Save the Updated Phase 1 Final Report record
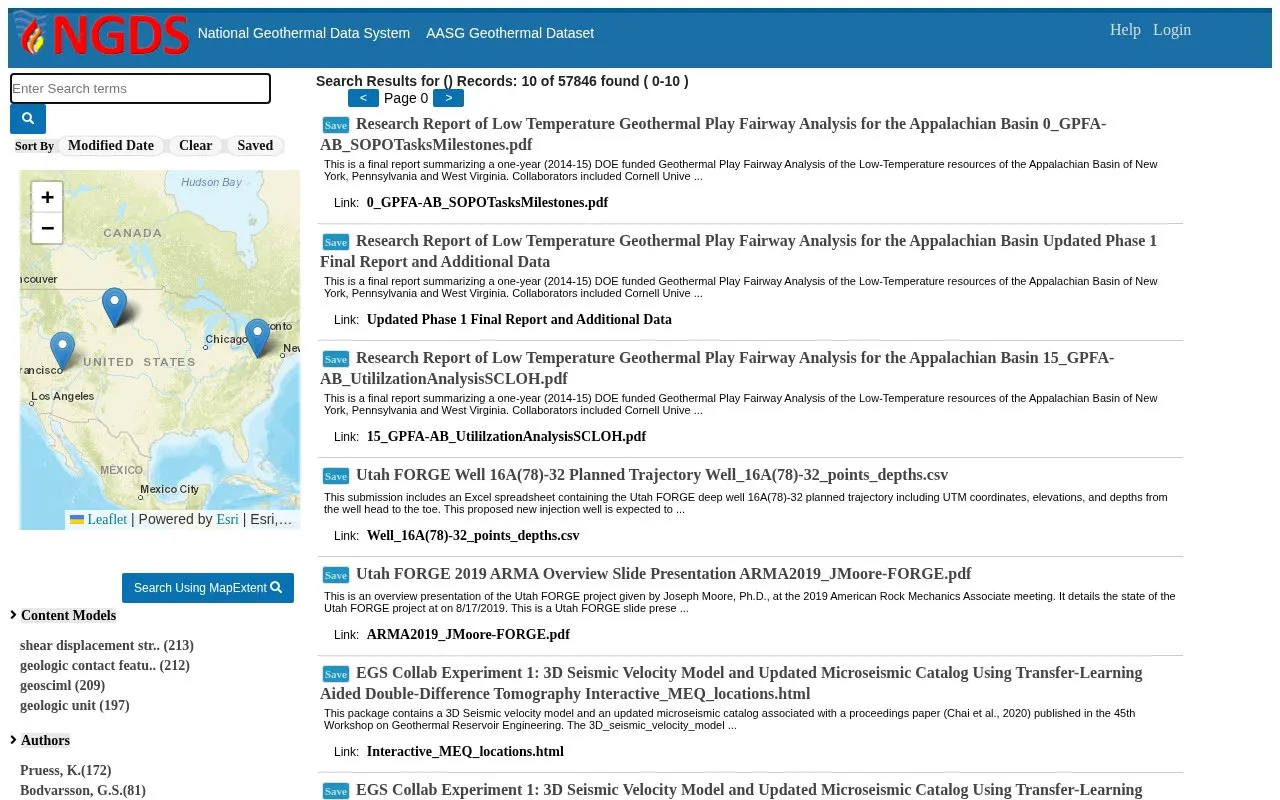 pos(336,242)
